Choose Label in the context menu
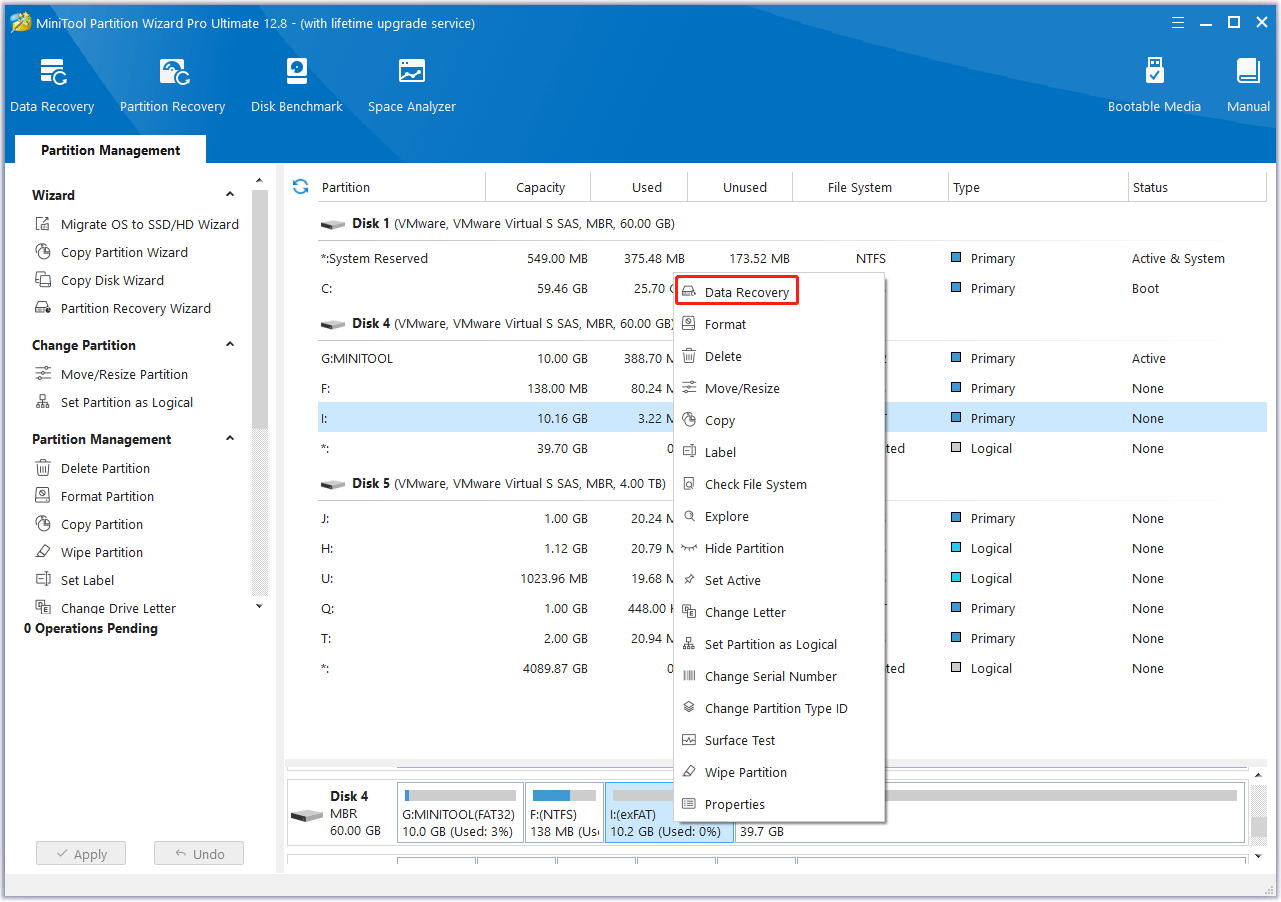 click(x=780, y=452)
